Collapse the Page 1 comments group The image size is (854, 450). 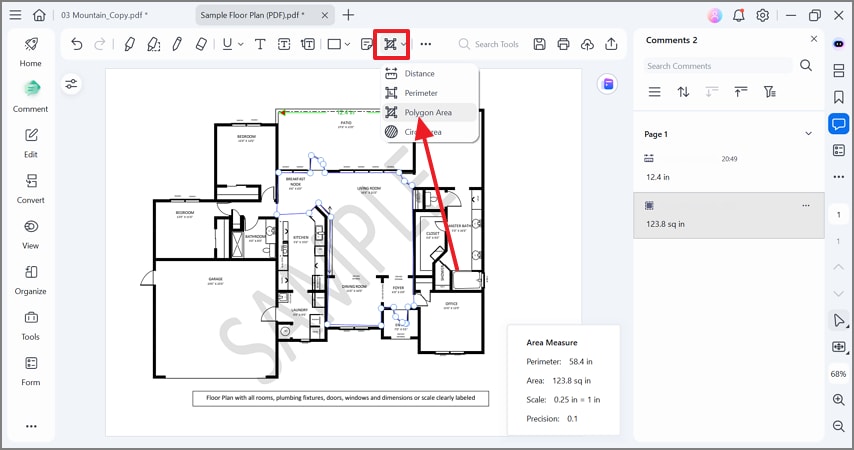(808, 133)
